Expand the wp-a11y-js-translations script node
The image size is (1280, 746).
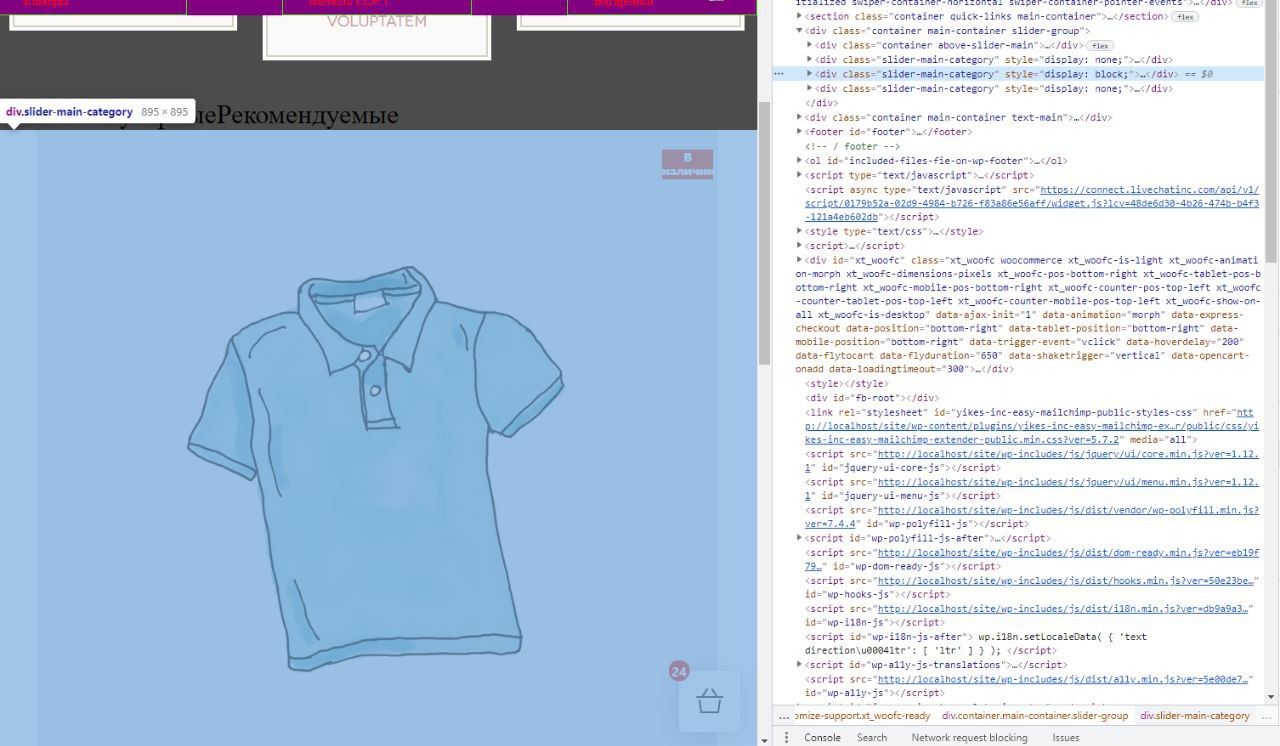(x=800, y=665)
